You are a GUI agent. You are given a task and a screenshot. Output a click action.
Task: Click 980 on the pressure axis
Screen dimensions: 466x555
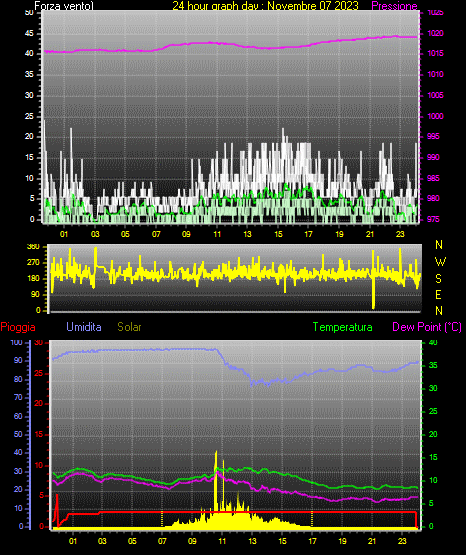433,199
